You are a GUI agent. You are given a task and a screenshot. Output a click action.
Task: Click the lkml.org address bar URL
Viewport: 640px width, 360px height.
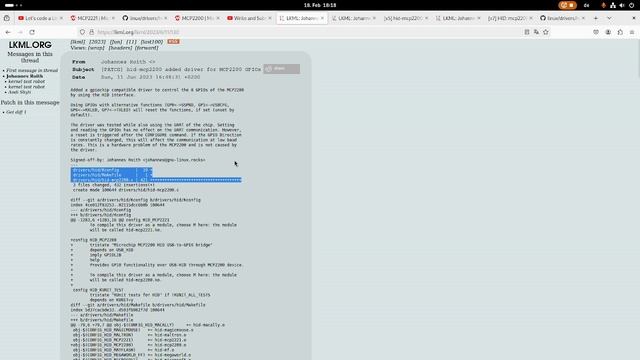pos(138,32)
